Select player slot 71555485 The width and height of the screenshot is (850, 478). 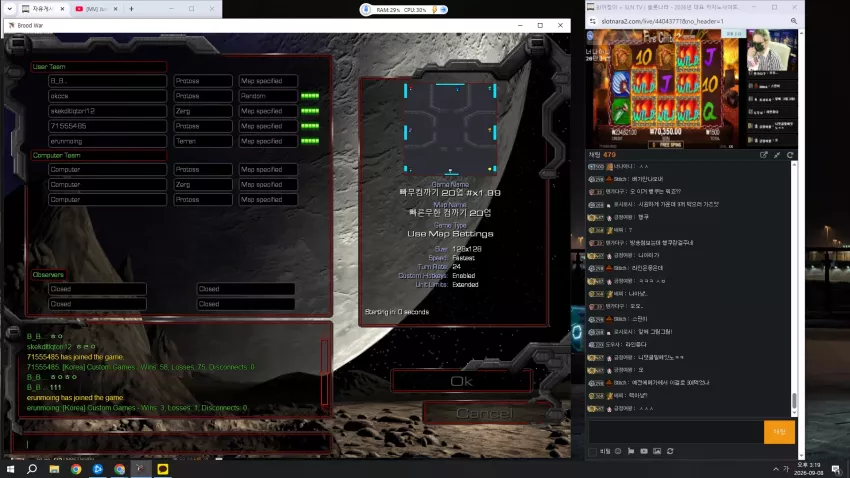point(107,126)
